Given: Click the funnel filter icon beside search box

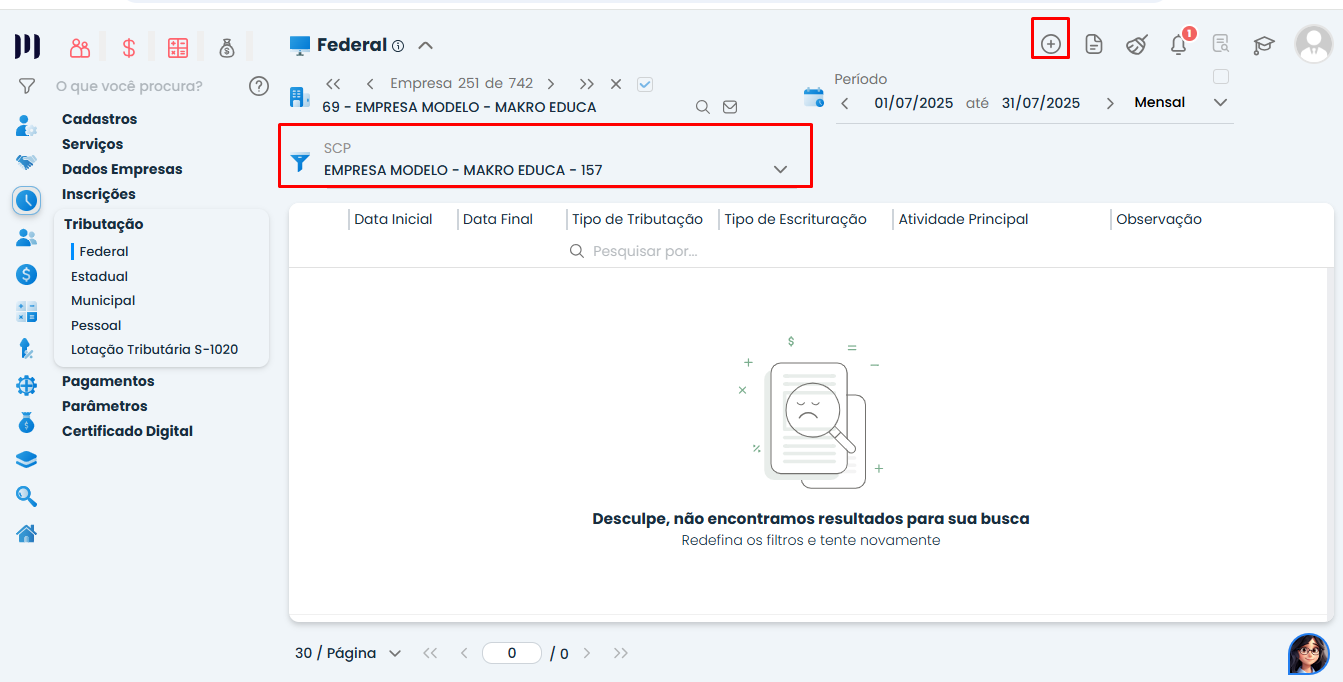Looking at the screenshot, I should (x=27, y=86).
